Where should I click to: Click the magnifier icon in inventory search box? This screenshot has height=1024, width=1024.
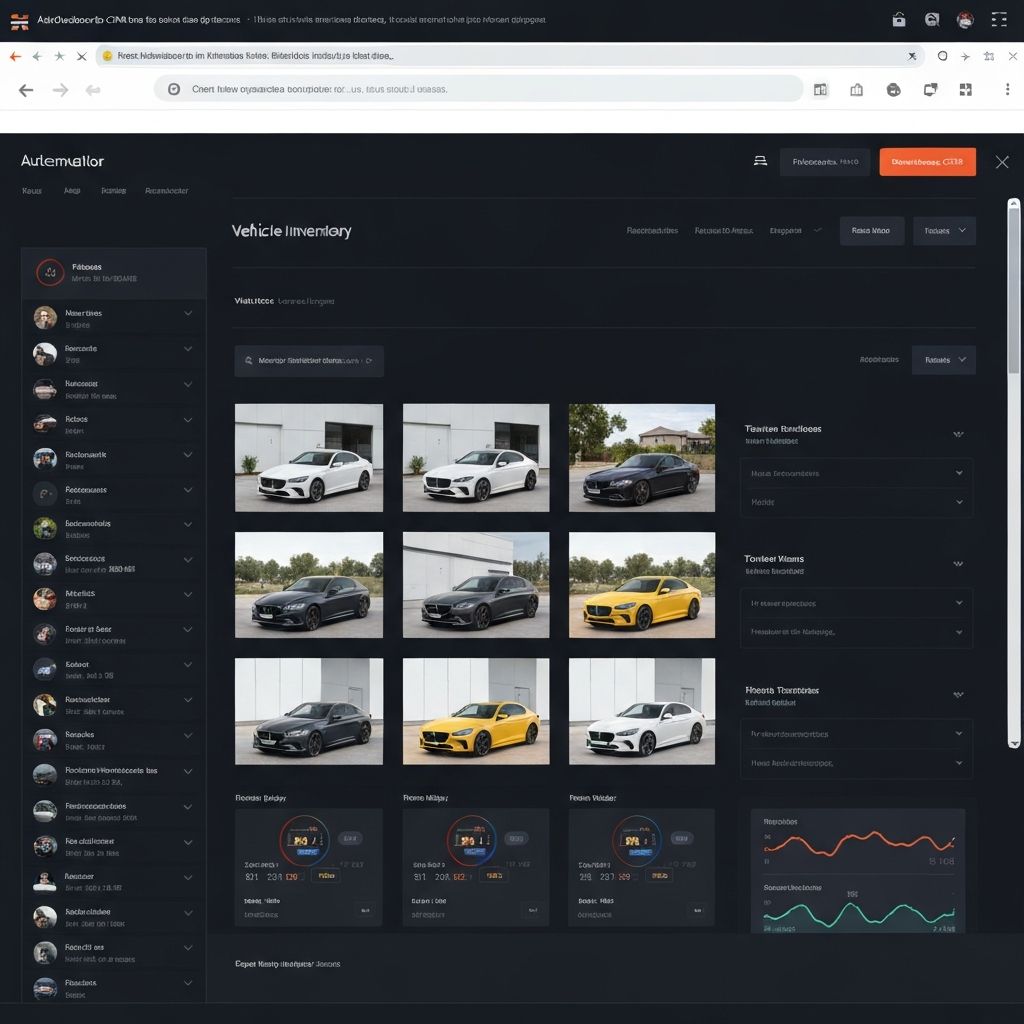point(247,361)
